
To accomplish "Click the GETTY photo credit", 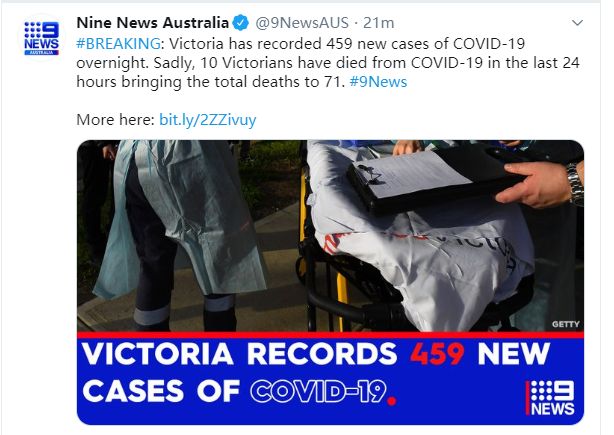I will pyautogui.click(x=565, y=324).
